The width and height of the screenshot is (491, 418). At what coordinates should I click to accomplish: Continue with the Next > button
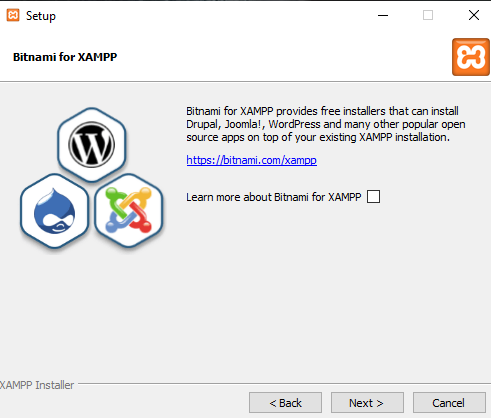tap(367, 403)
